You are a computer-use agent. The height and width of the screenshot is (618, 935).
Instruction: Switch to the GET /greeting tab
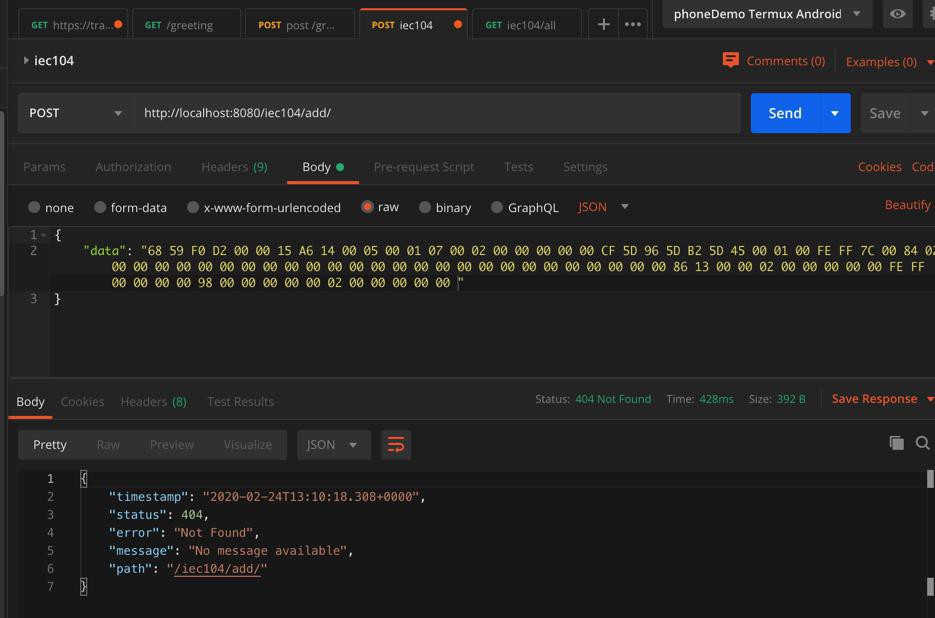coord(186,24)
